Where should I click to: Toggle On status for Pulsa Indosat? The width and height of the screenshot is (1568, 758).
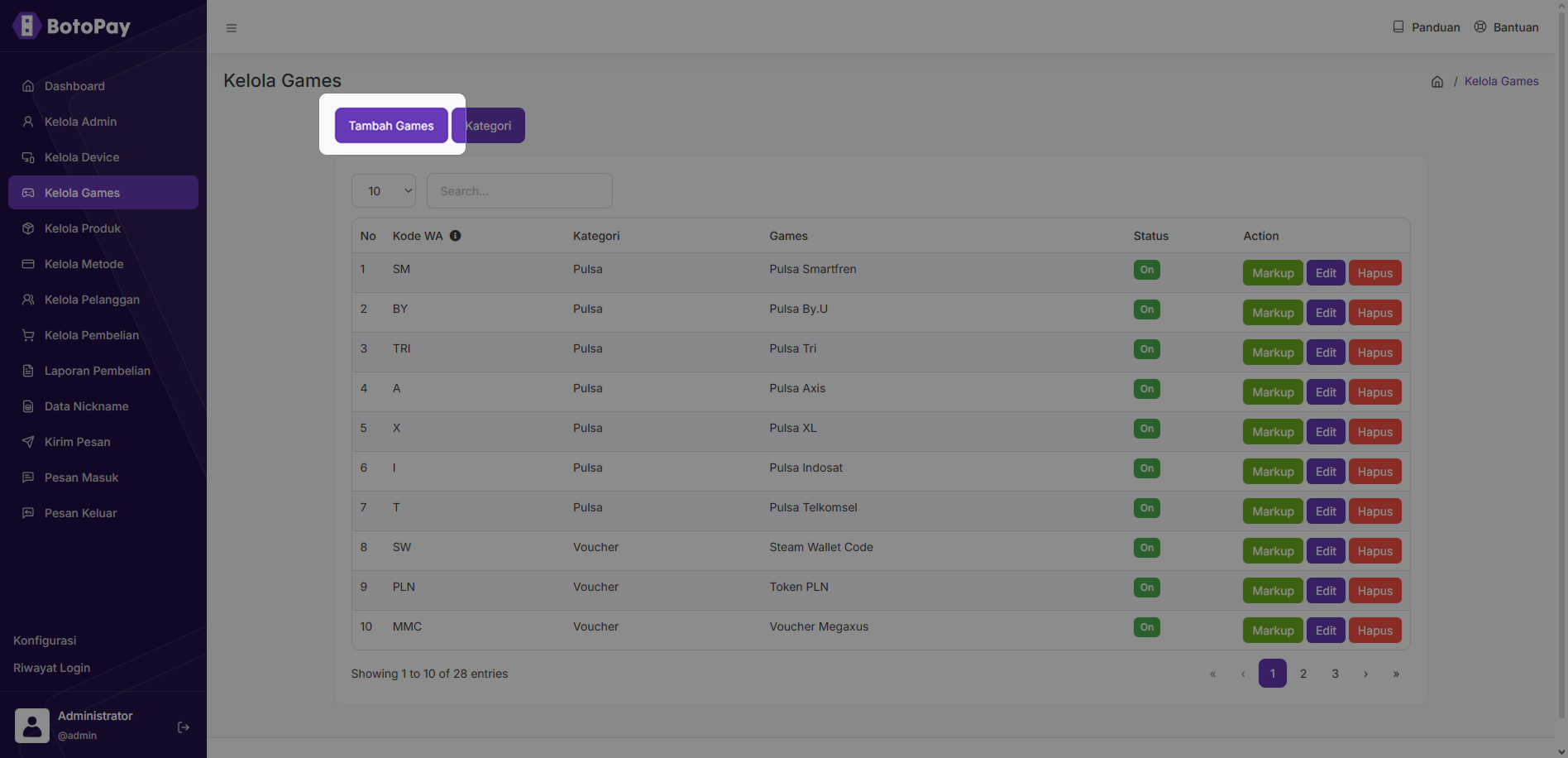point(1147,468)
